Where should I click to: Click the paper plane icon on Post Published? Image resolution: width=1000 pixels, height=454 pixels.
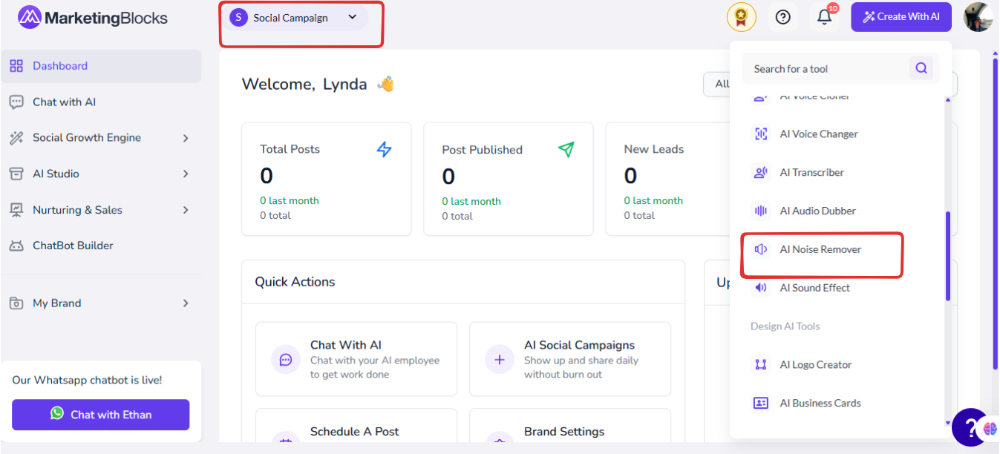click(566, 149)
